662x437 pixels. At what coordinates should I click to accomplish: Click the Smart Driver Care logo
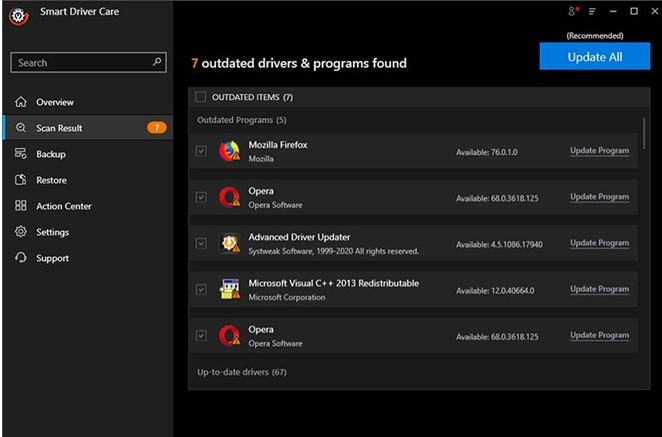tap(17, 15)
